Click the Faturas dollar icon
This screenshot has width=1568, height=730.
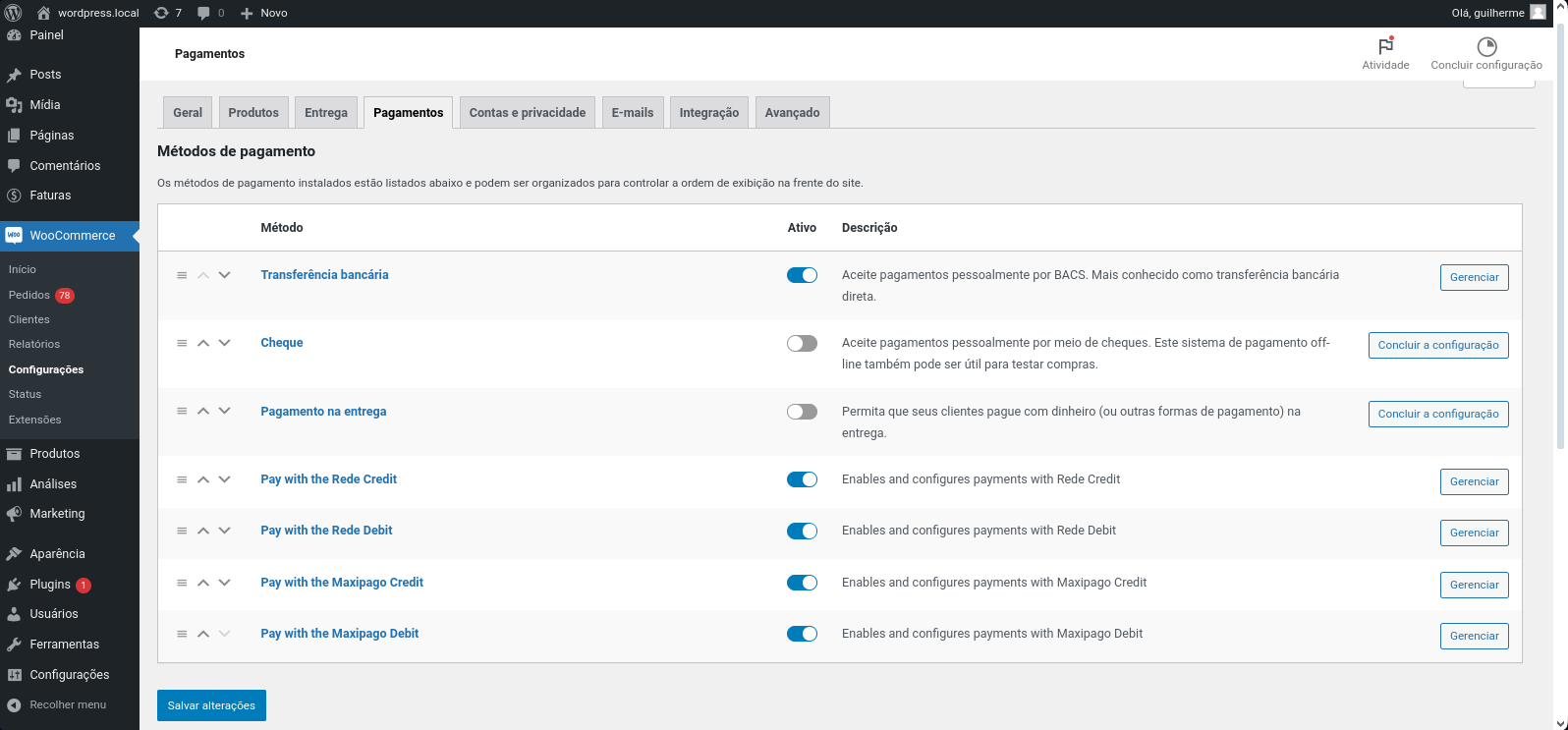point(14,196)
